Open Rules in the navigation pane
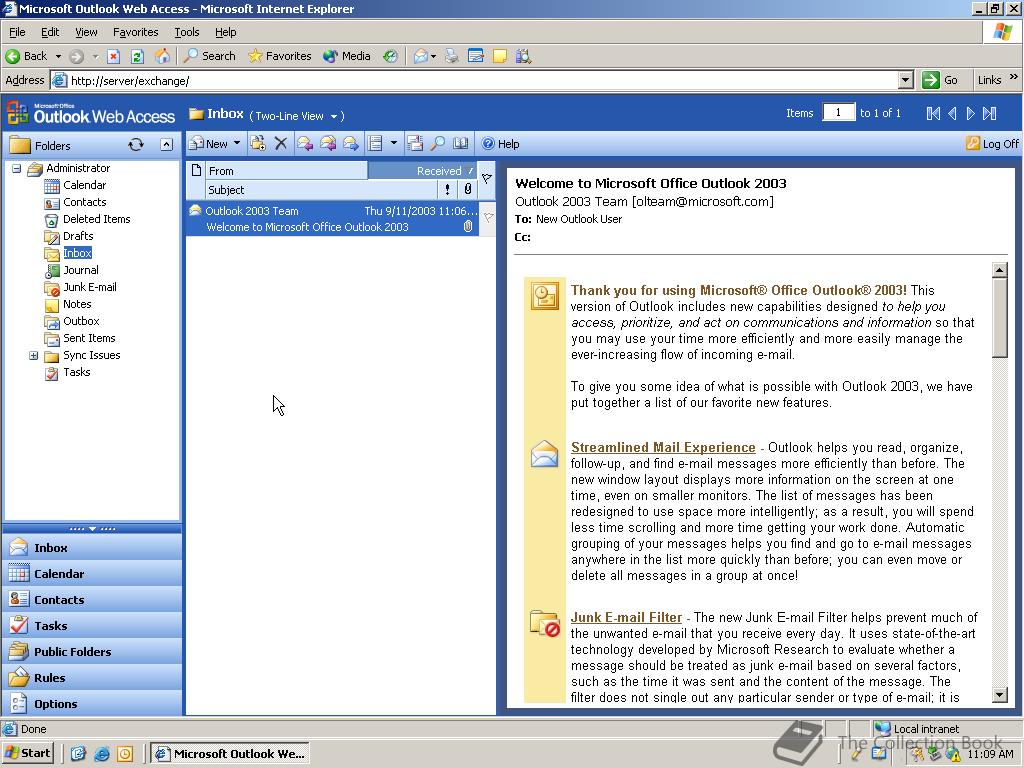This screenshot has width=1024, height=768. (92, 678)
